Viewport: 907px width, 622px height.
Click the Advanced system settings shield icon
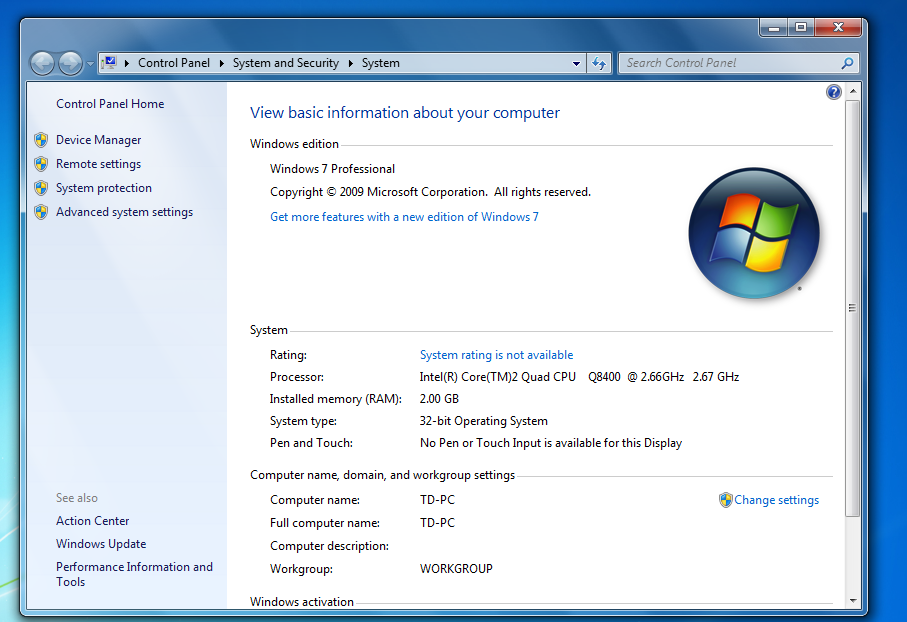pos(41,212)
